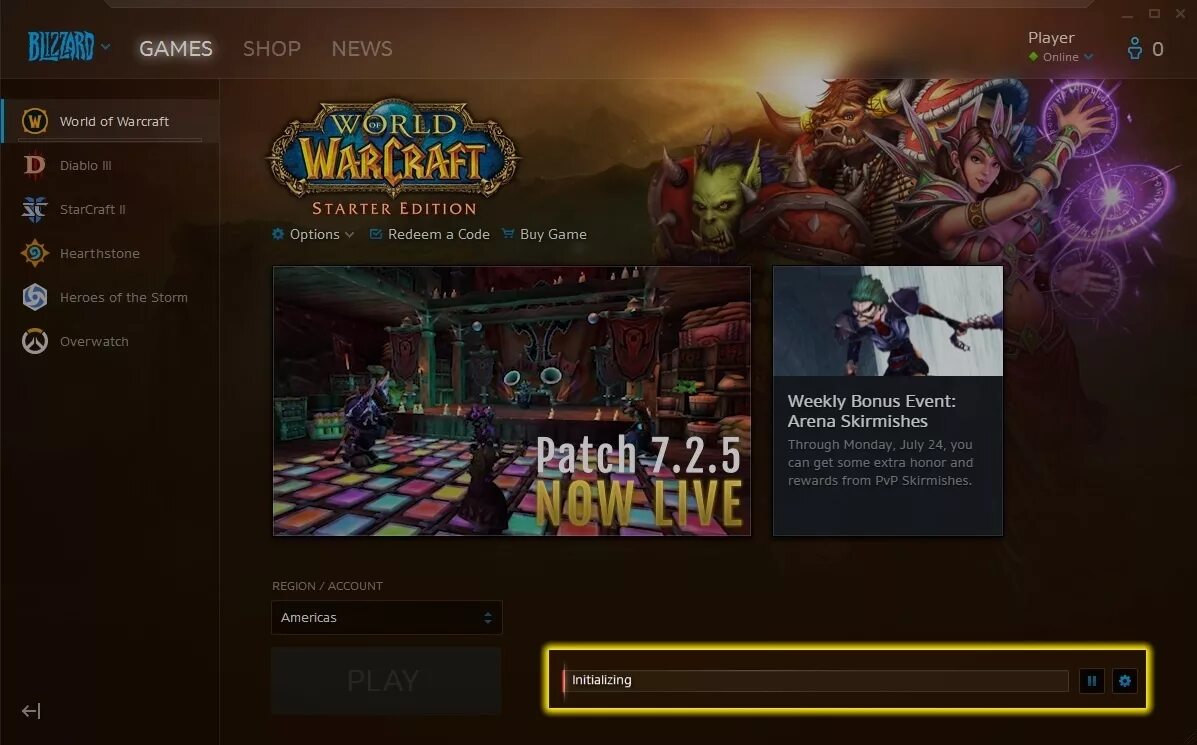Viewport: 1197px width, 745px height.
Task: Click the StarCraft II label
Action: [x=92, y=209]
